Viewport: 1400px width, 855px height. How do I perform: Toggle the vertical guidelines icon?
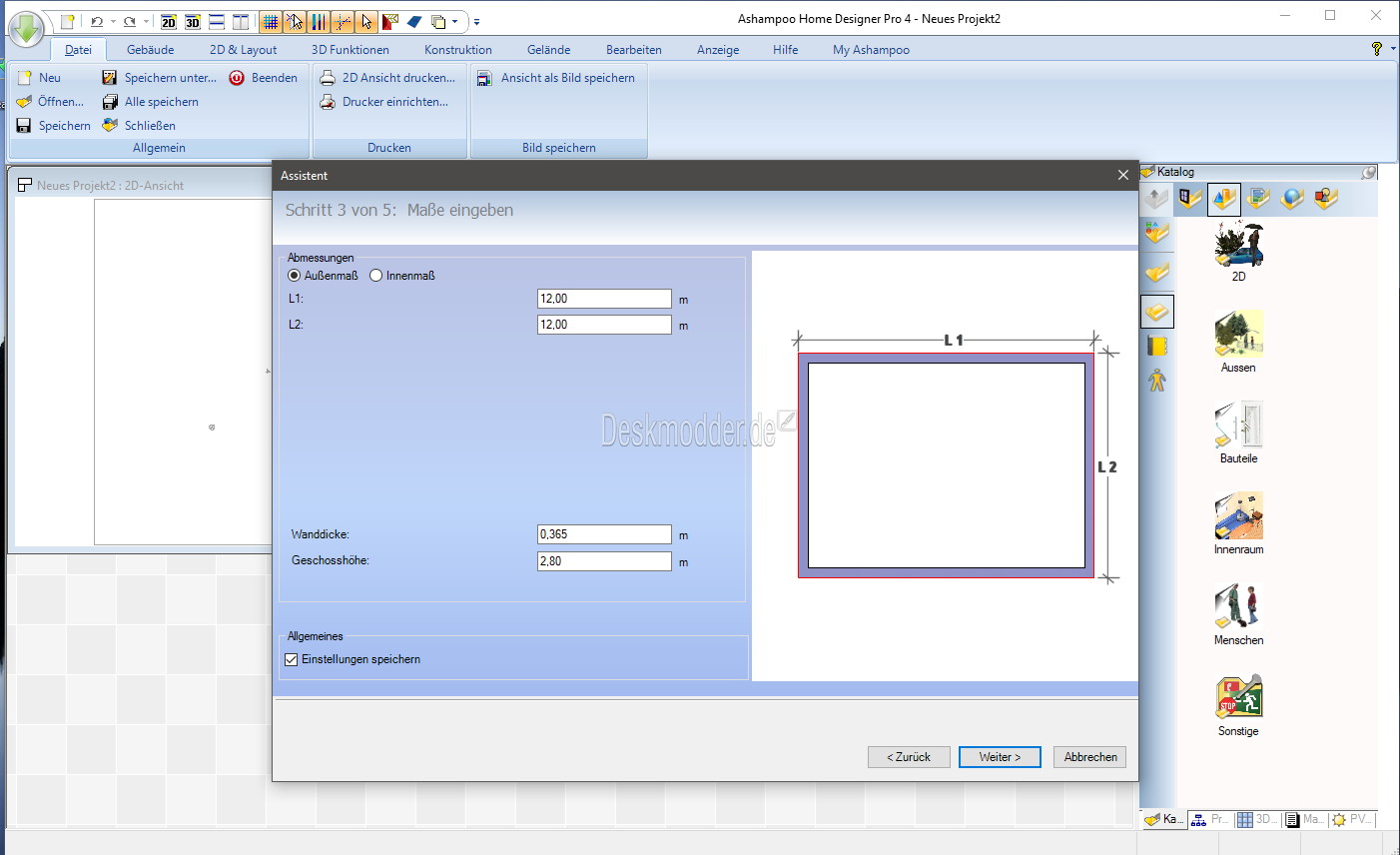319,21
